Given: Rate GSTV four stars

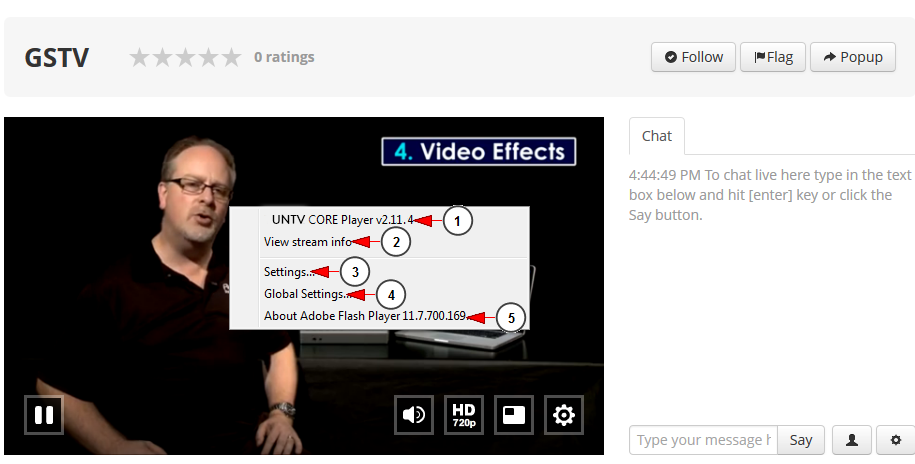Looking at the screenshot, I should 208,57.
